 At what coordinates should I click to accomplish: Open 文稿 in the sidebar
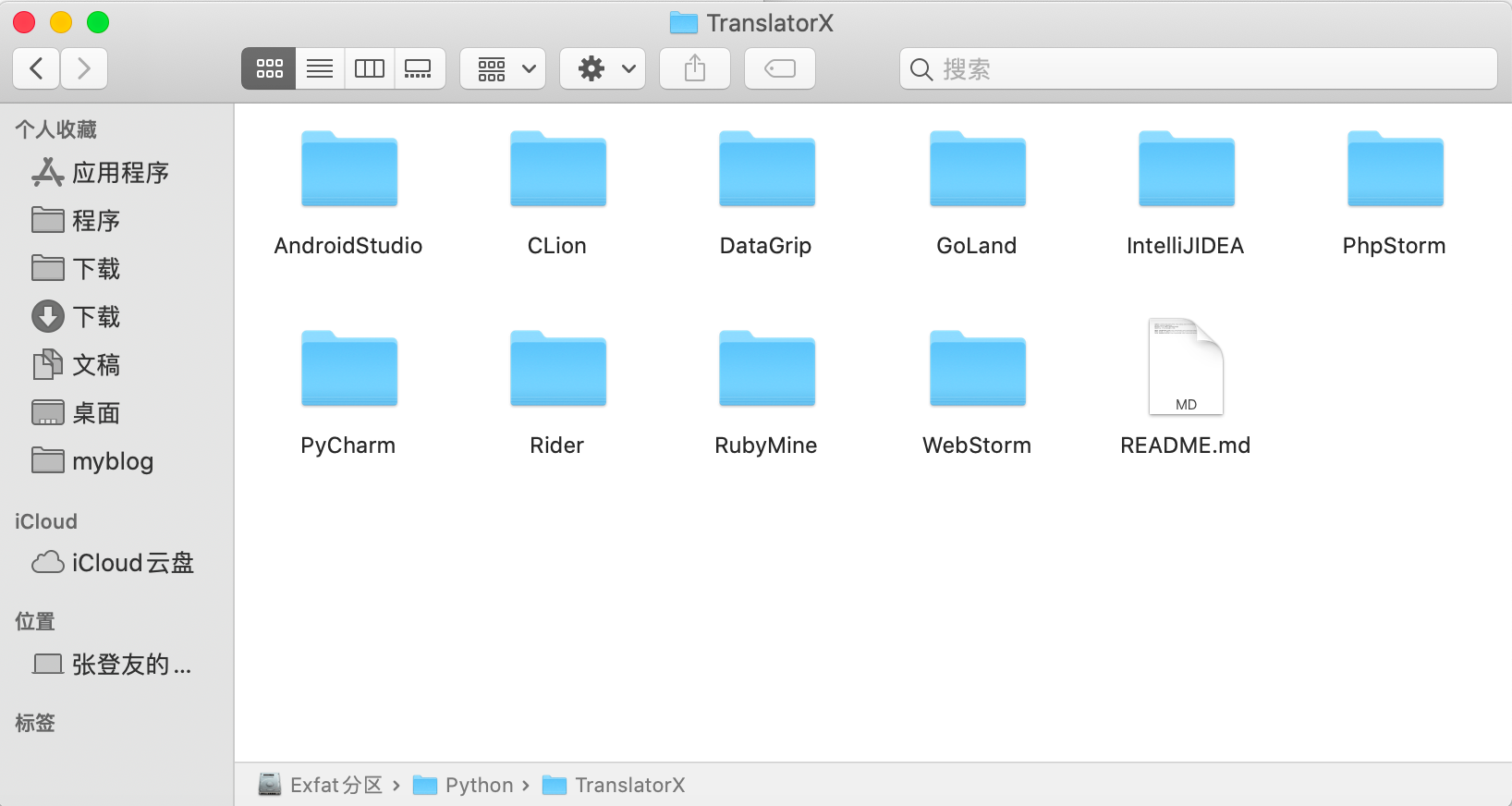tap(116, 365)
